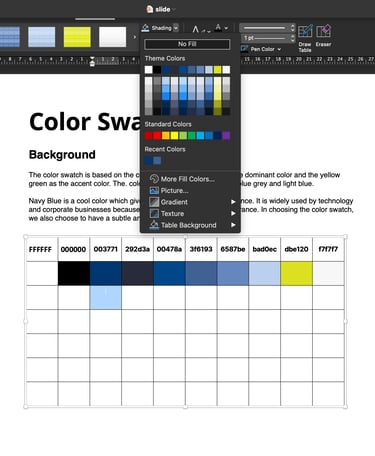The image size is (375, 456).
Task: Click the 00478a header cell
Action: (169, 249)
